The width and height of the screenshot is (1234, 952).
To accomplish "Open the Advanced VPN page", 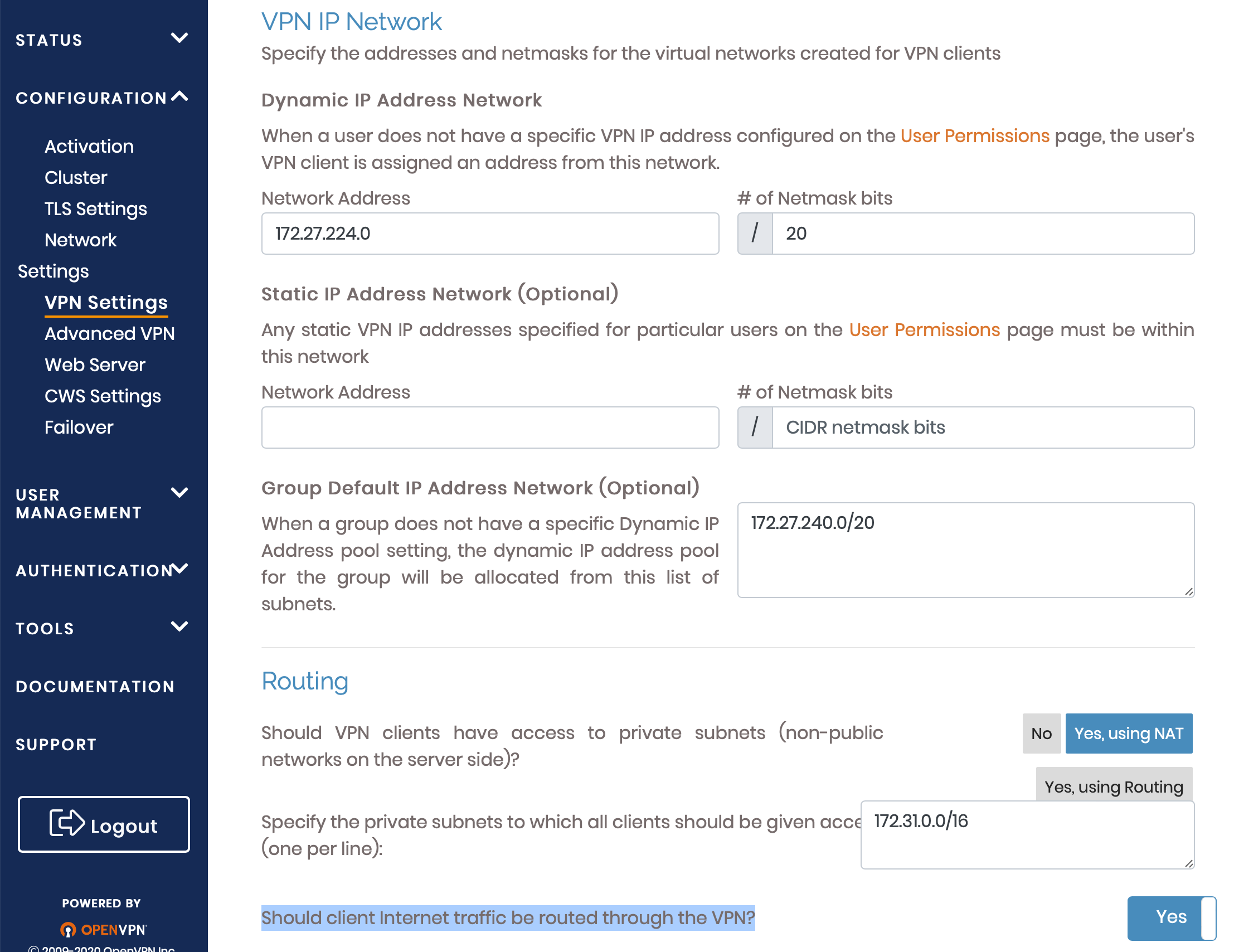I will click(110, 333).
